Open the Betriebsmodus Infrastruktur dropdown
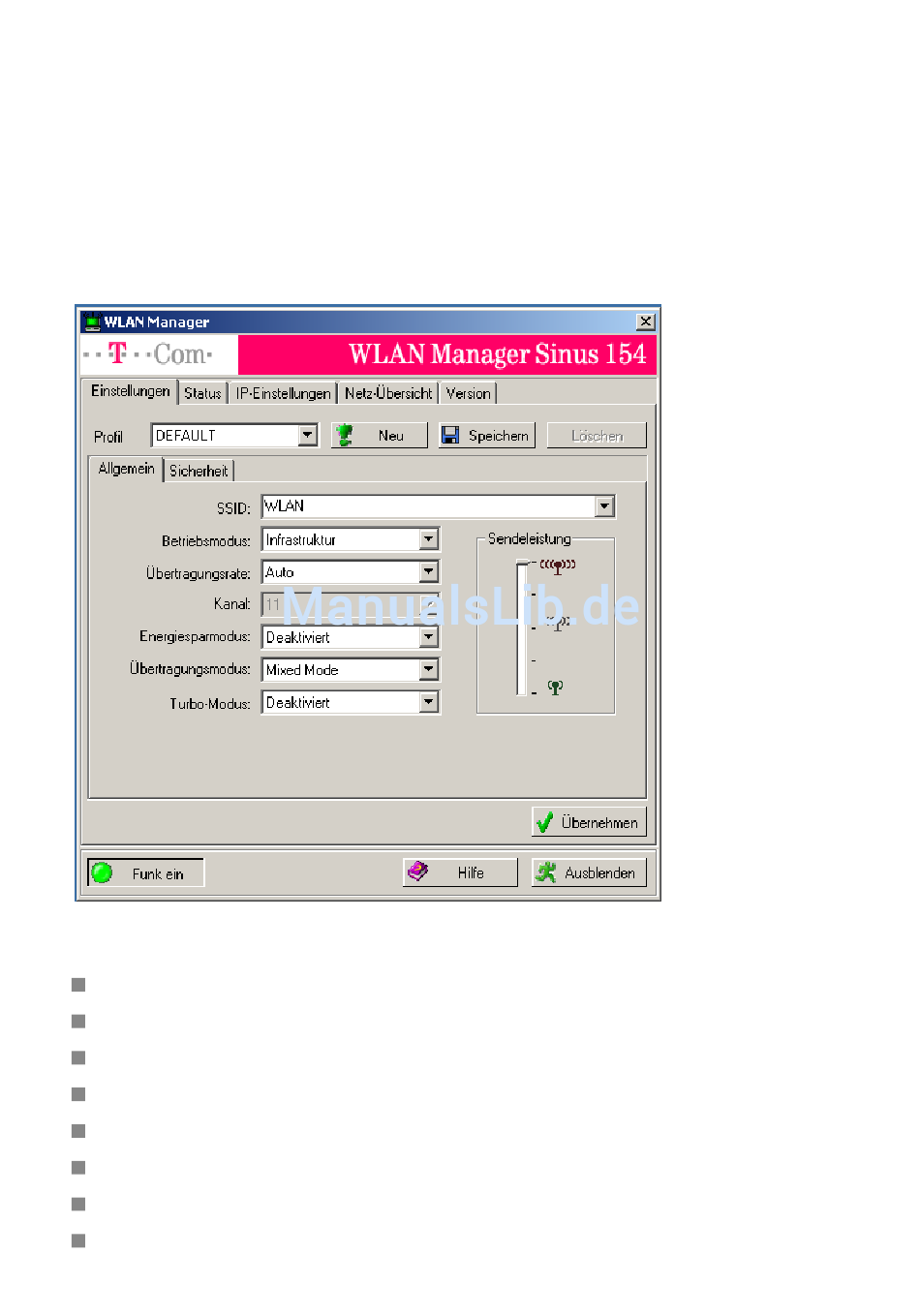 point(429,539)
